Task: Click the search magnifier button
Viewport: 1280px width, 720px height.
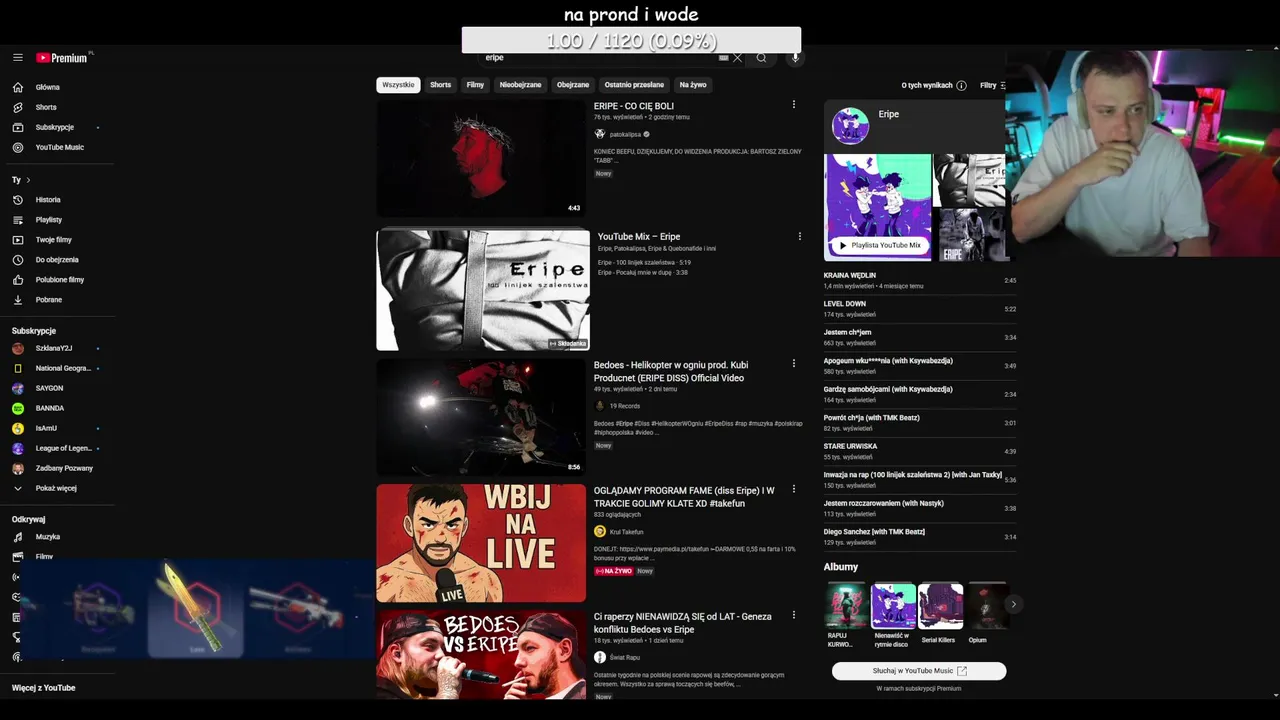Action: (761, 58)
